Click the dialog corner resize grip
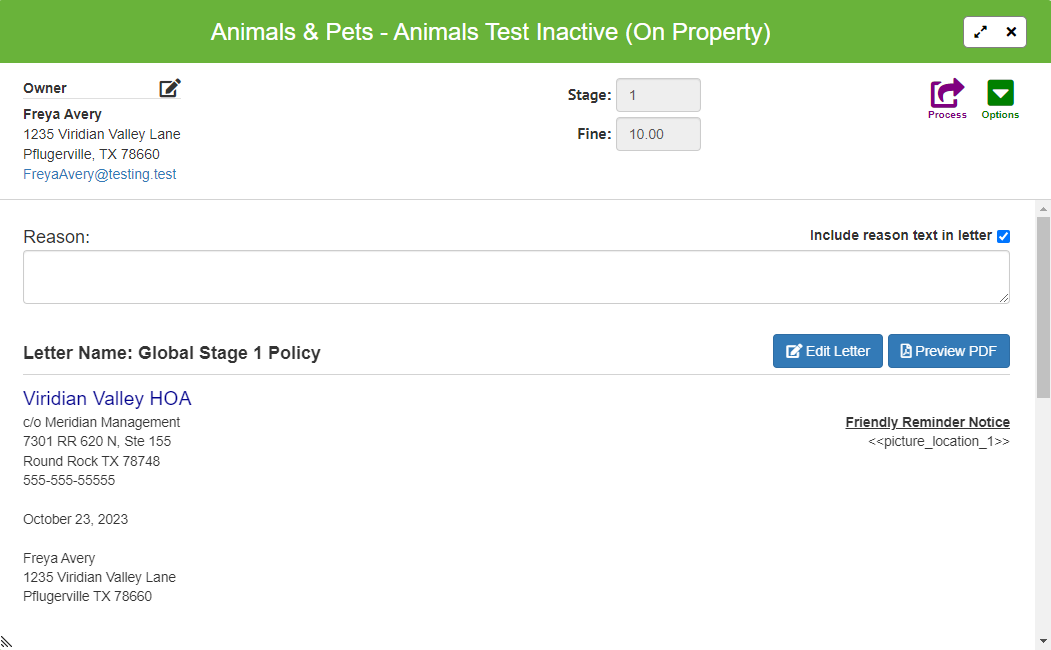 (x=6, y=643)
